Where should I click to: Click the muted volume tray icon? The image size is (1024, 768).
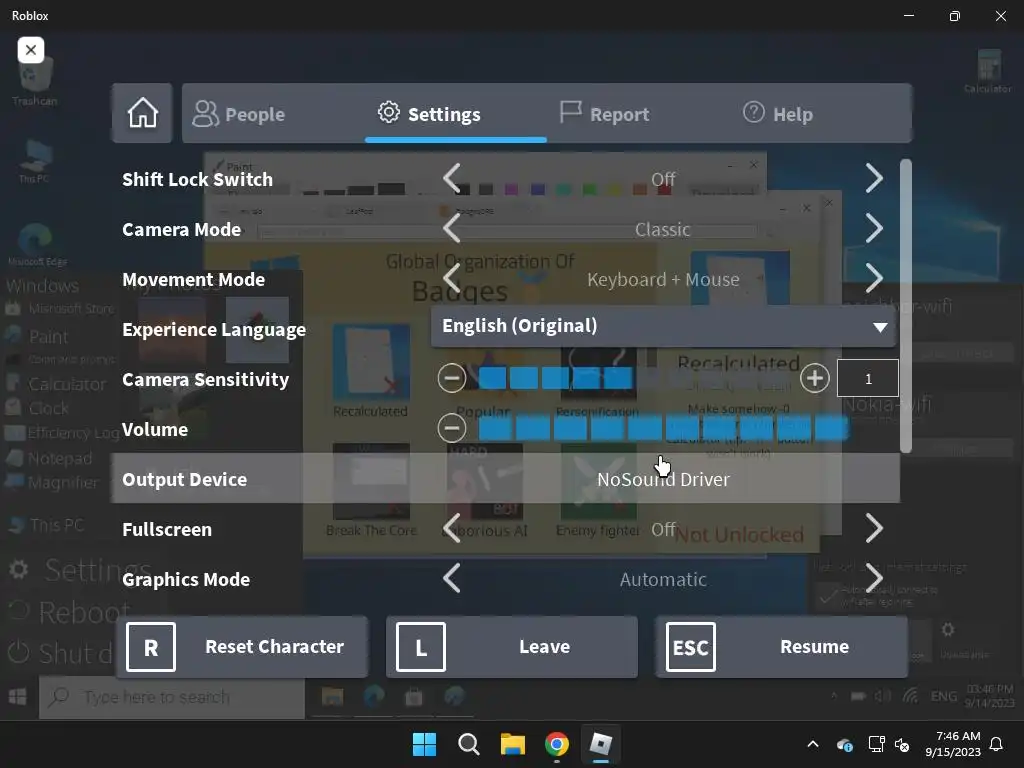click(x=903, y=744)
